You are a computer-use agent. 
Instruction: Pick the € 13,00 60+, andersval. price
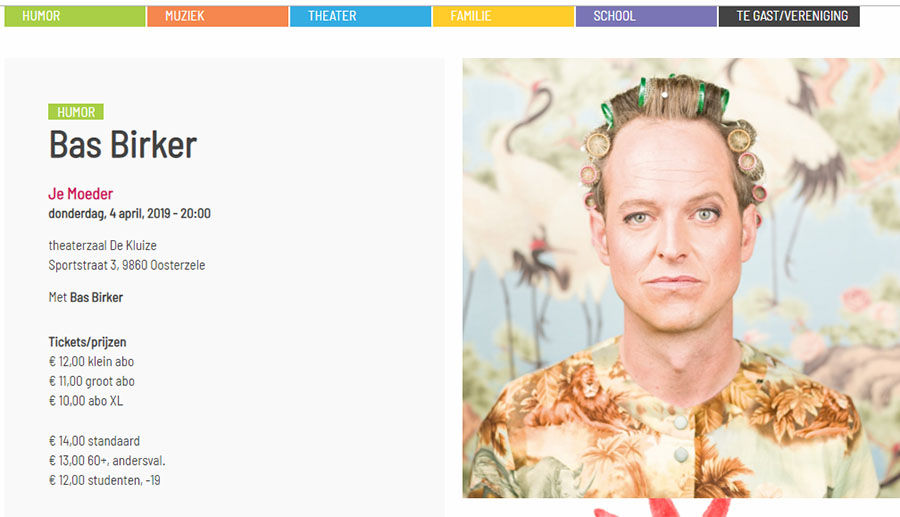pyautogui.click(x=107, y=460)
